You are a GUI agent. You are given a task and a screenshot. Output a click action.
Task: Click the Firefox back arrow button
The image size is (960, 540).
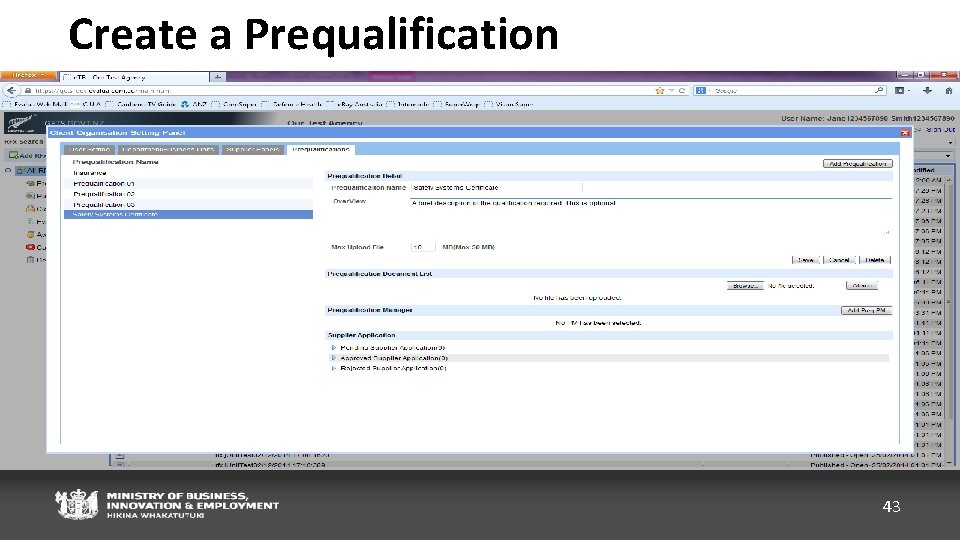coord(11,91)
